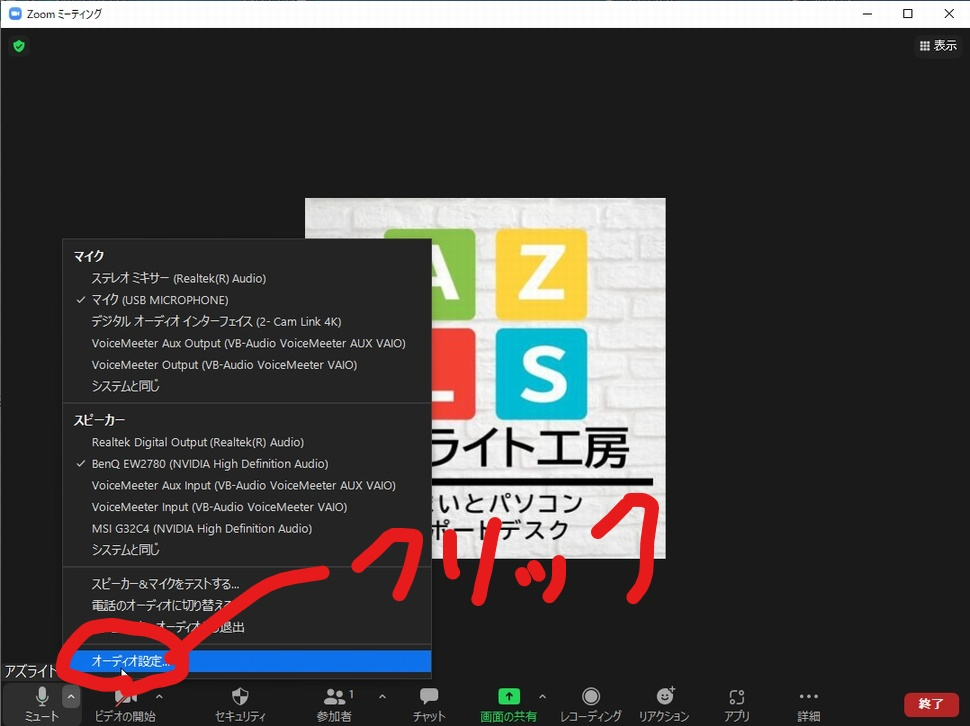Click スピーカー&マイクをテストする...

coord(247,584)
